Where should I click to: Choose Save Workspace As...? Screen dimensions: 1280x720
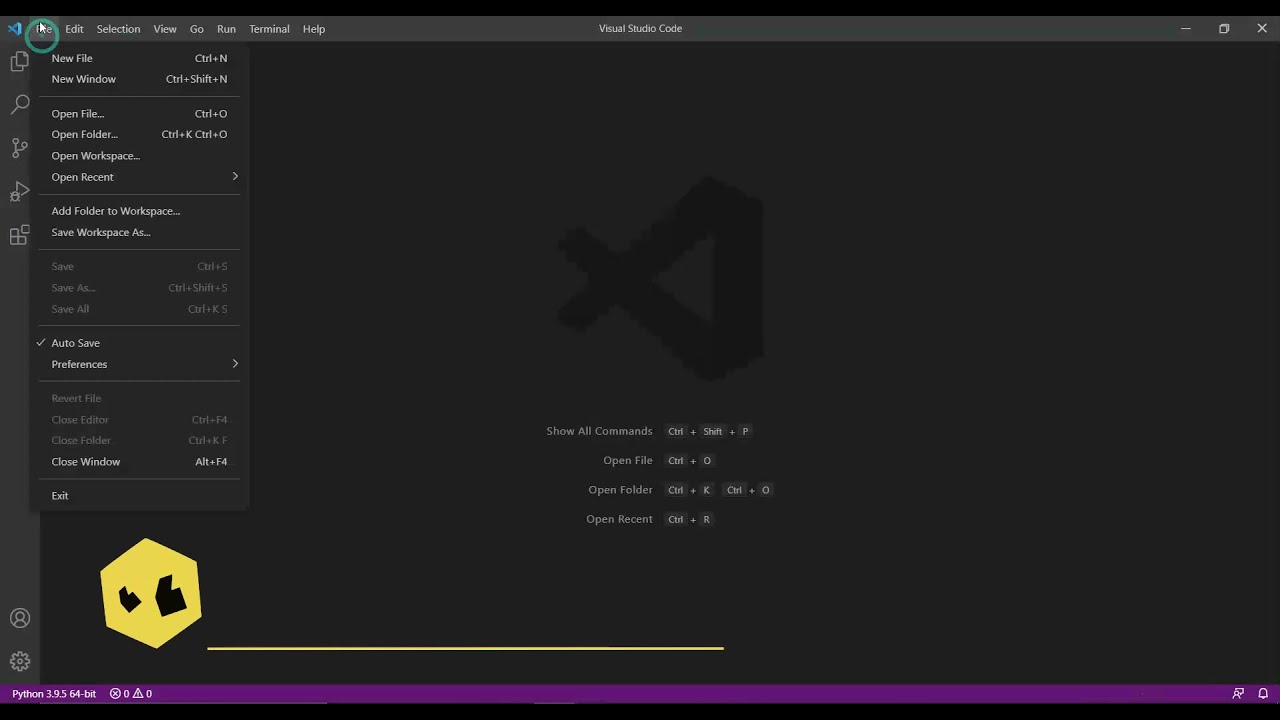click(139, 232)
